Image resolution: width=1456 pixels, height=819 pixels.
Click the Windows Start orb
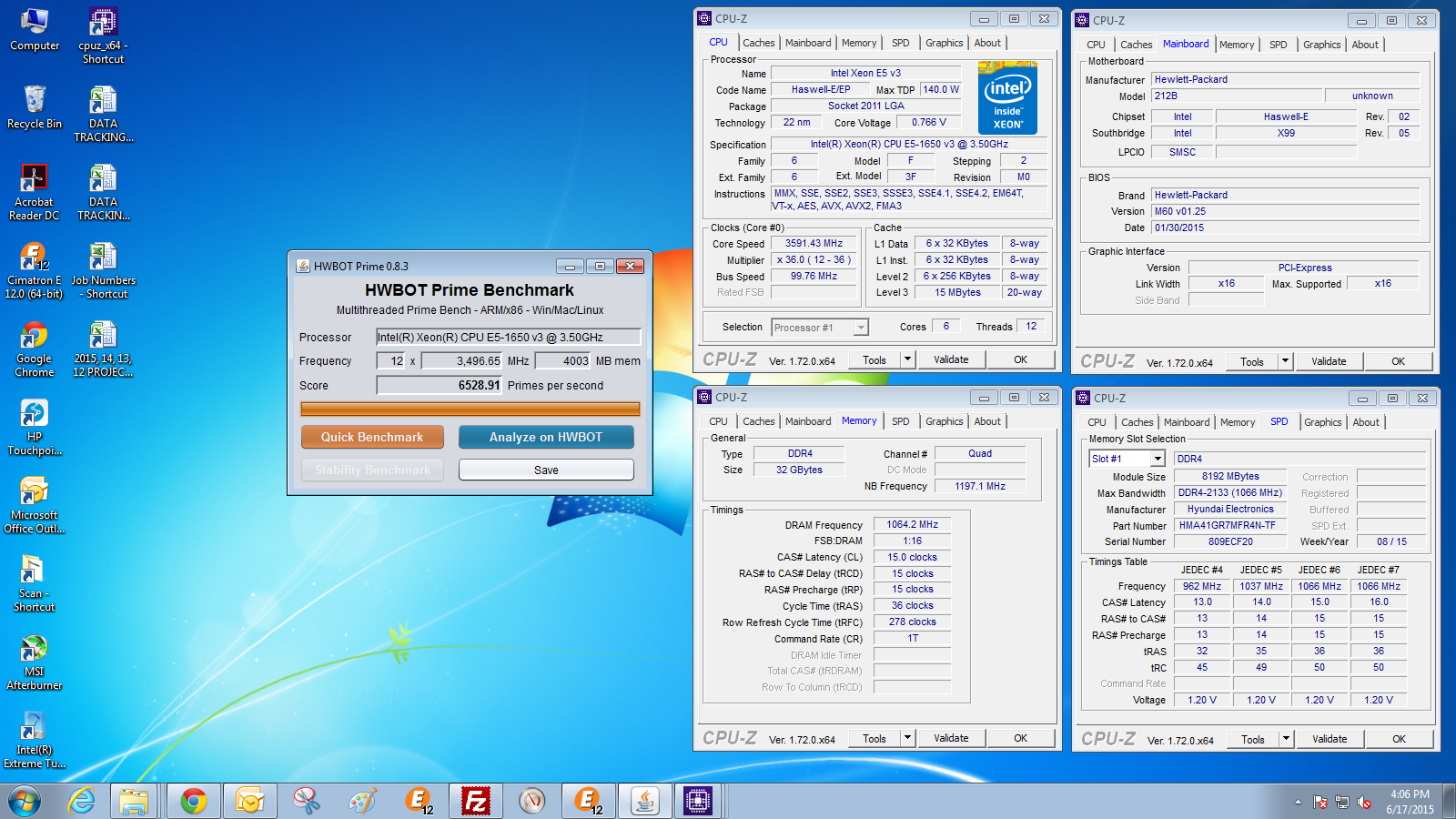[25, 801]
